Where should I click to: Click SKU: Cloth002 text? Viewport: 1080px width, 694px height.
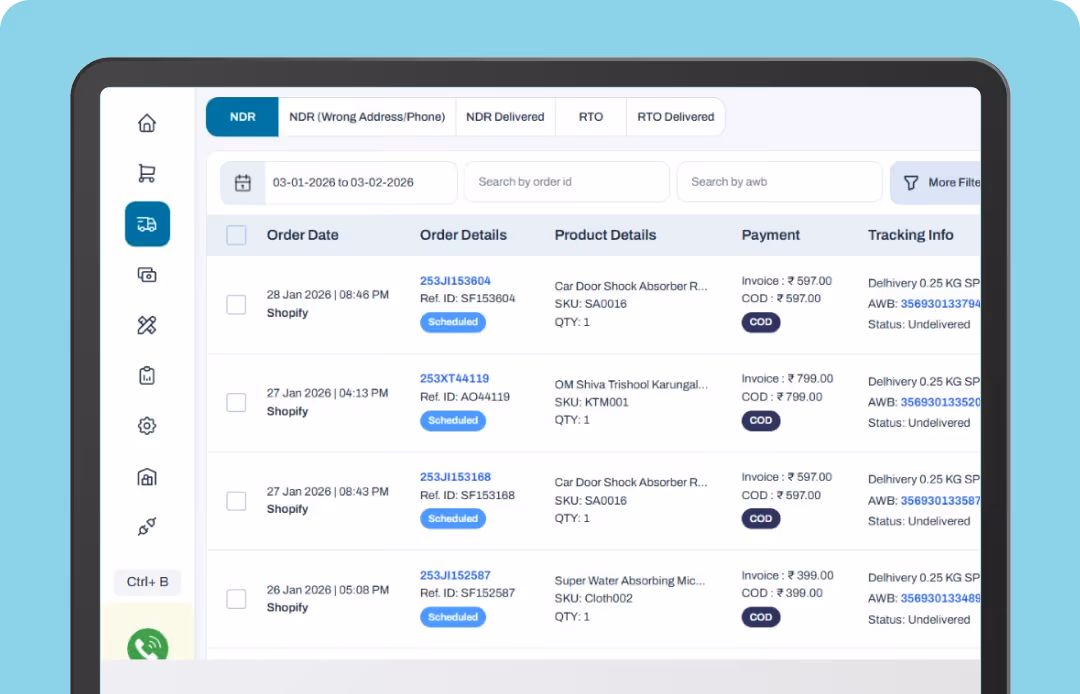(x=593, y=599)
